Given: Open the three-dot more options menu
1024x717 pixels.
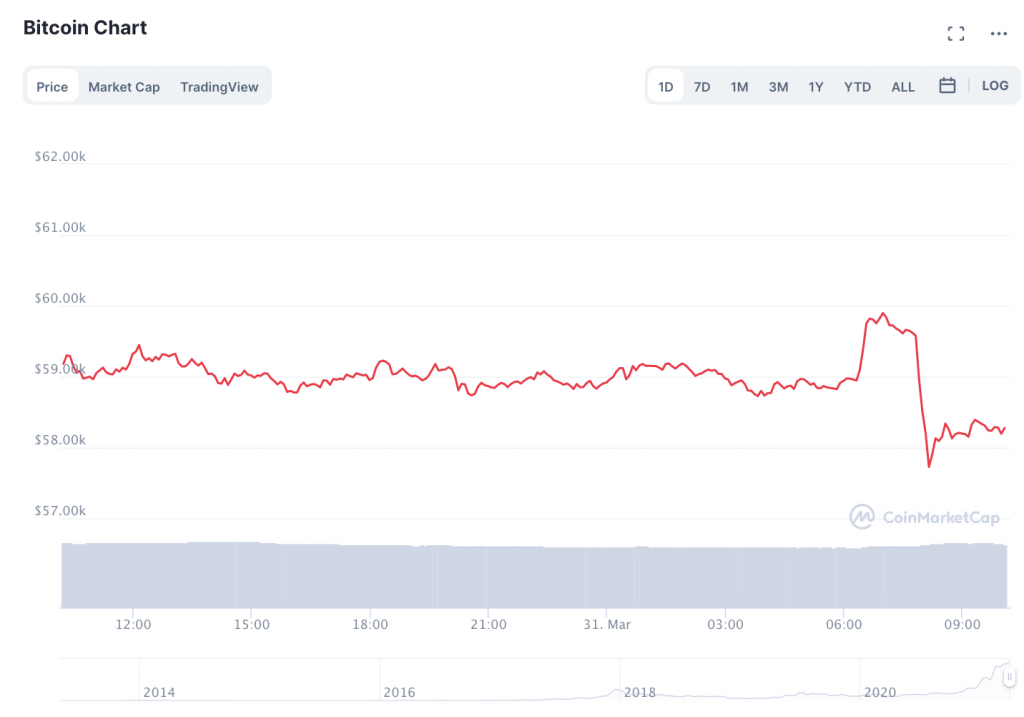Looking at the screenshot, I should click(x=998, y=34).
